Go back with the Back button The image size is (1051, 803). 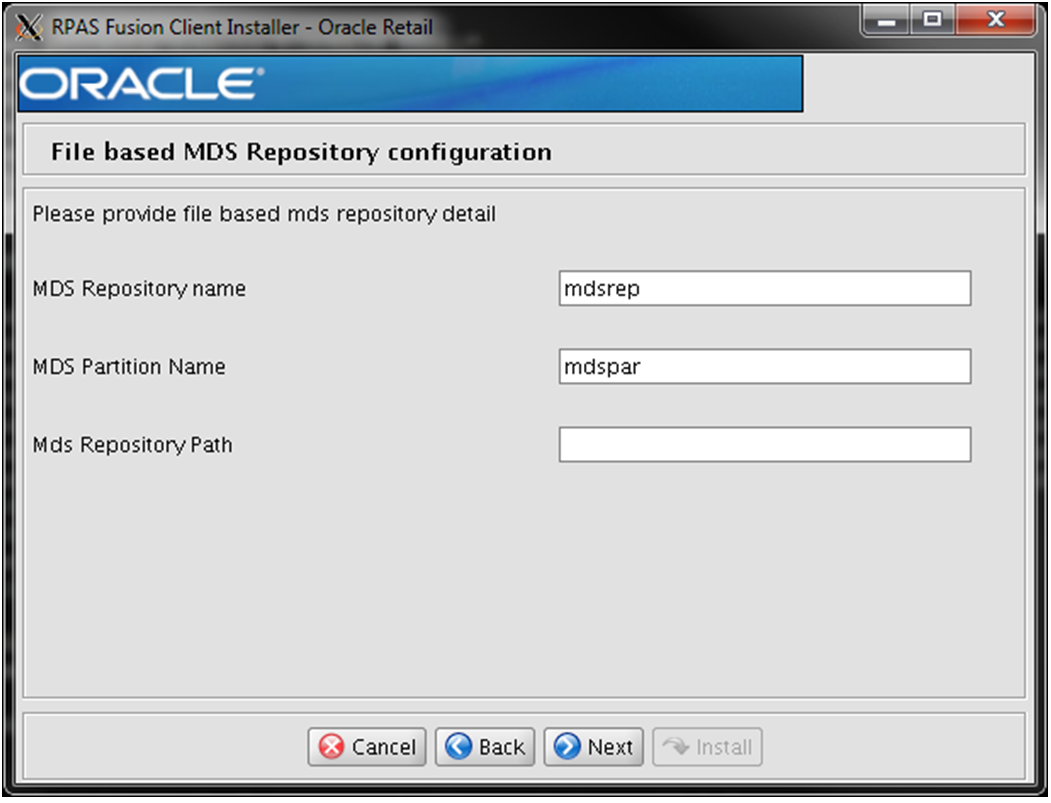485,747
